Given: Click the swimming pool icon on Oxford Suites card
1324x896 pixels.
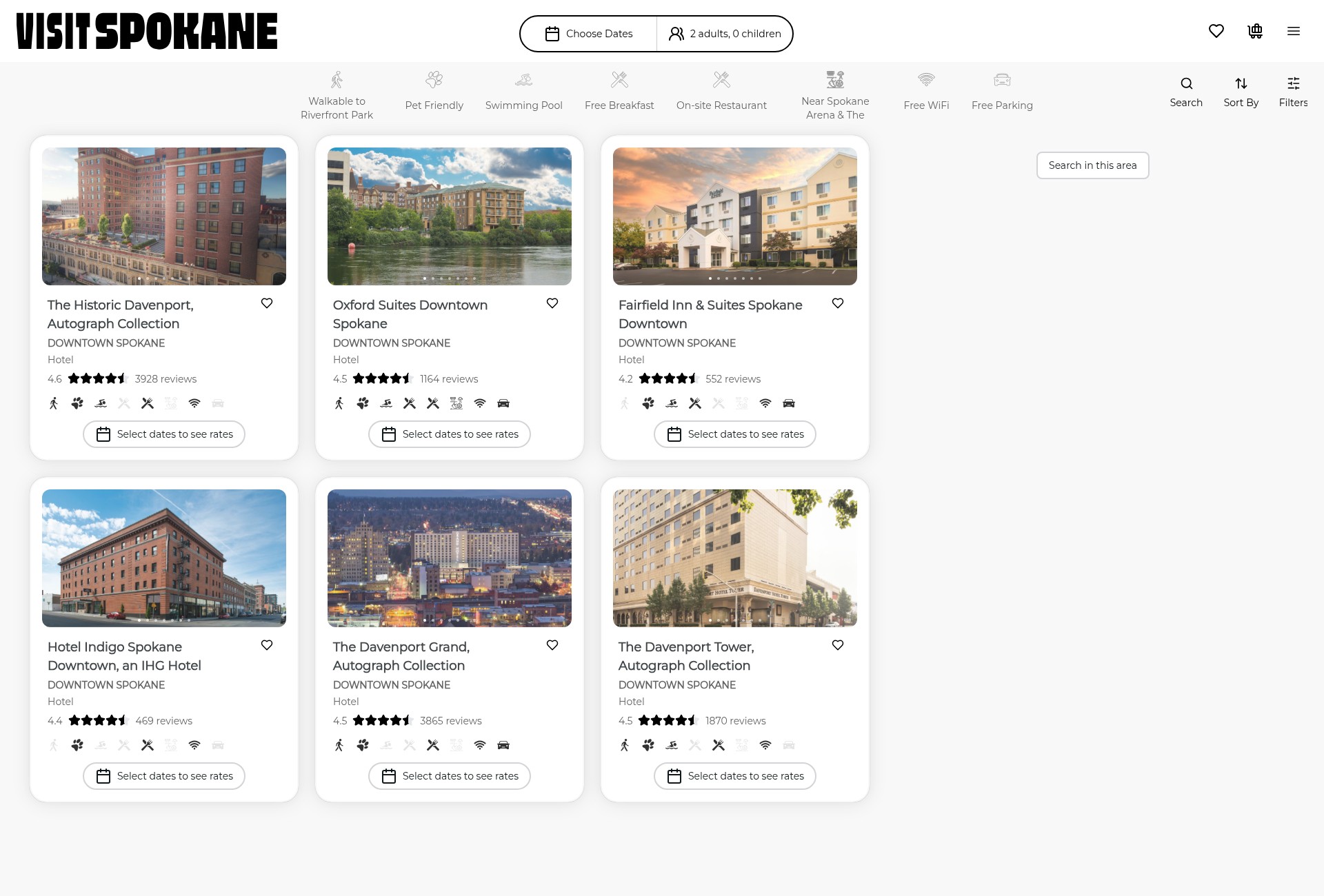Looking at the screenshot, I should tap(386, 403).
